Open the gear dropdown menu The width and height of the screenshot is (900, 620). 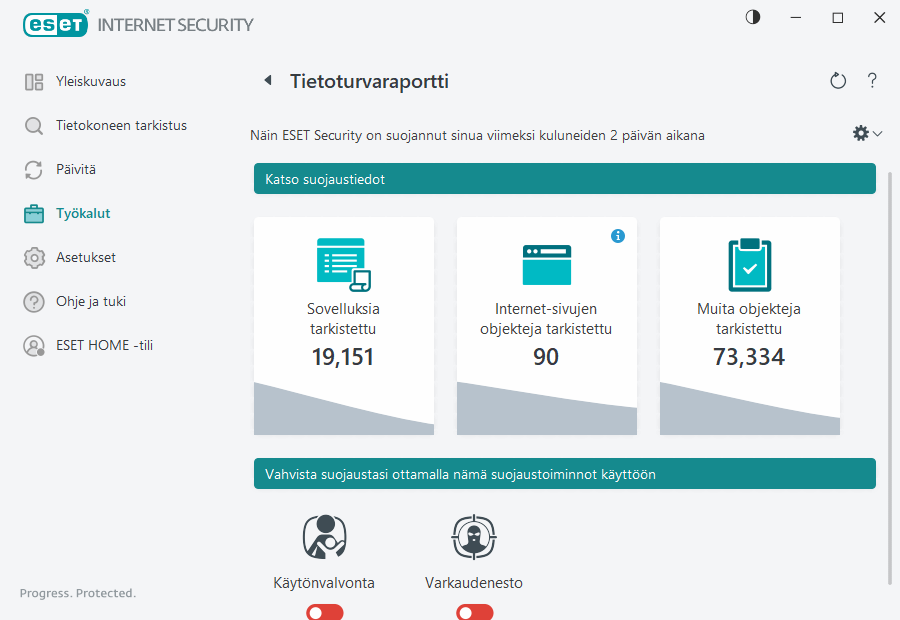tap(860, 132)
